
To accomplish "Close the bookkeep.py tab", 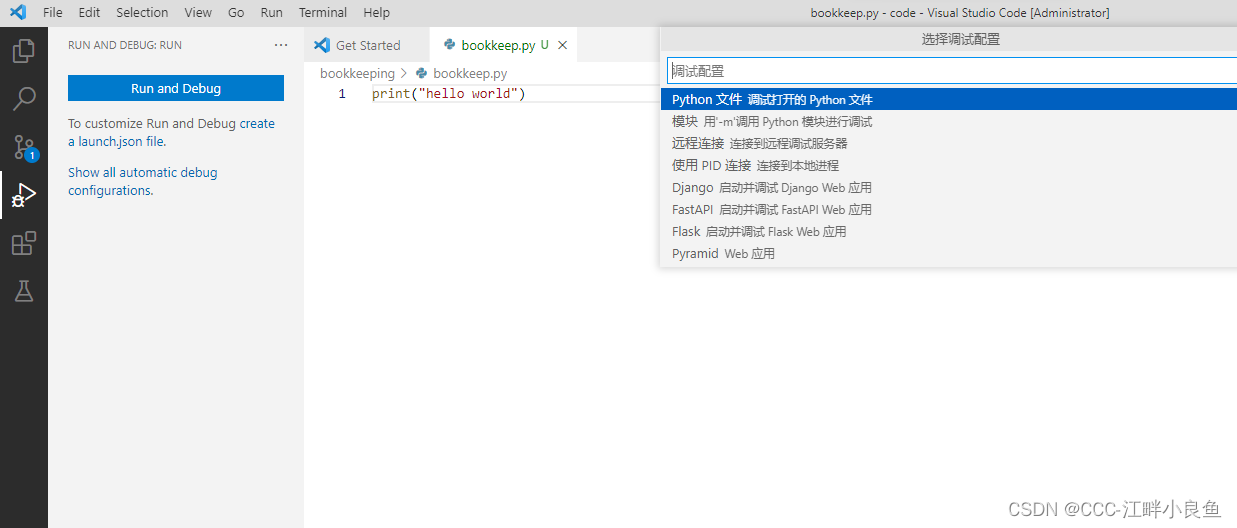I will pyautogui.click(x=562, y=45).
